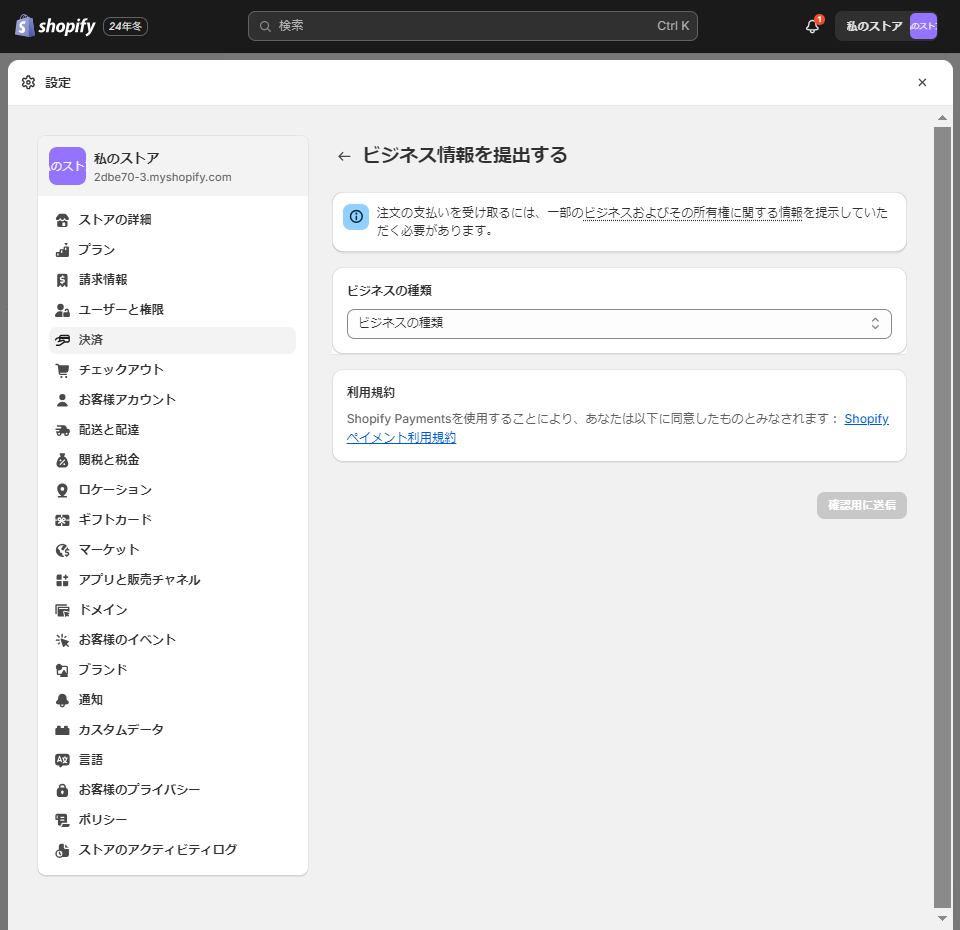Click the ポリシー document icon

pyautogui.click(x=62, y=820)
